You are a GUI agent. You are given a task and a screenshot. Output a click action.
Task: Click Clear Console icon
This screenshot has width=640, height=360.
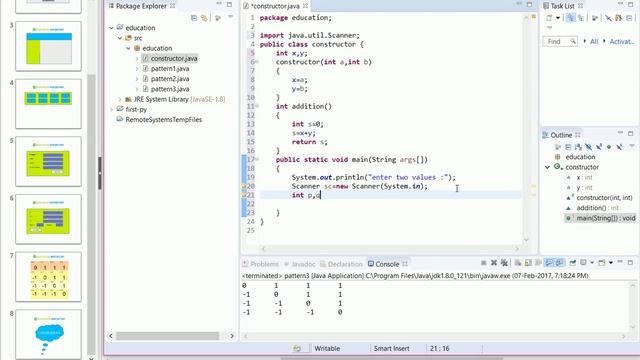518,263
